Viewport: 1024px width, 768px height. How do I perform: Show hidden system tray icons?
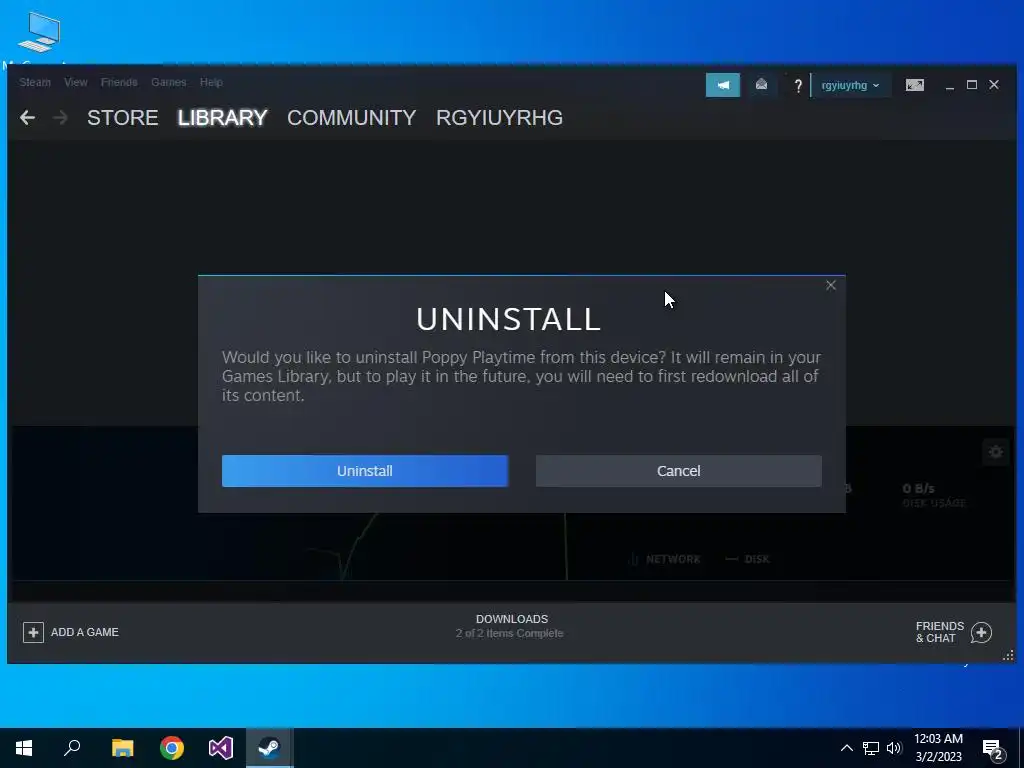coord(846,748)
